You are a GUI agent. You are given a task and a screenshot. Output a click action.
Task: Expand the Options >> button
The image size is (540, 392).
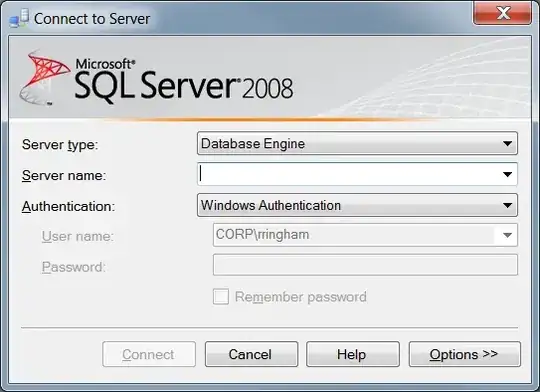465,354
